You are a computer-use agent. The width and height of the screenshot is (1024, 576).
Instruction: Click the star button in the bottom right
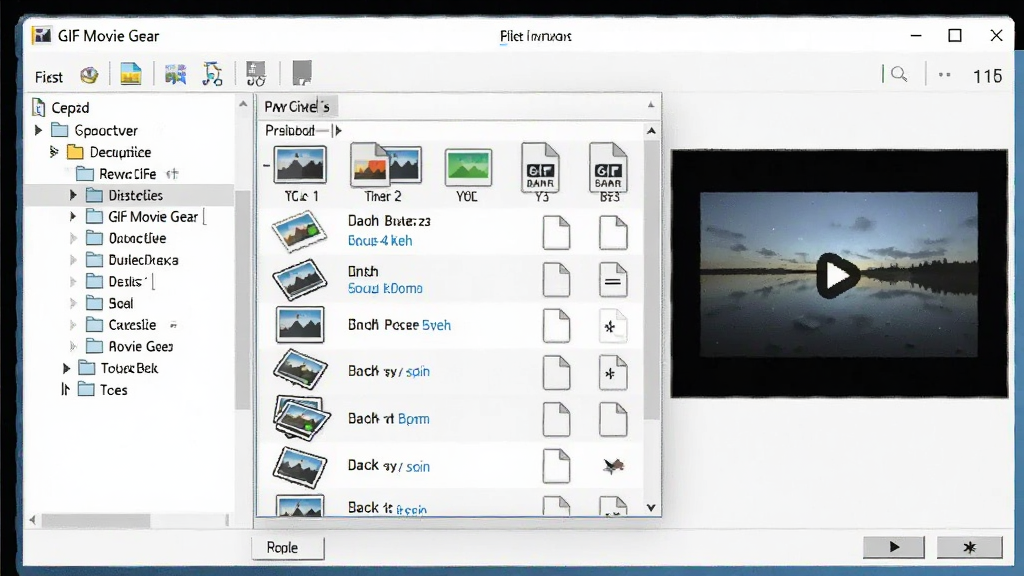pyautogui.click(x=970, y=547)
